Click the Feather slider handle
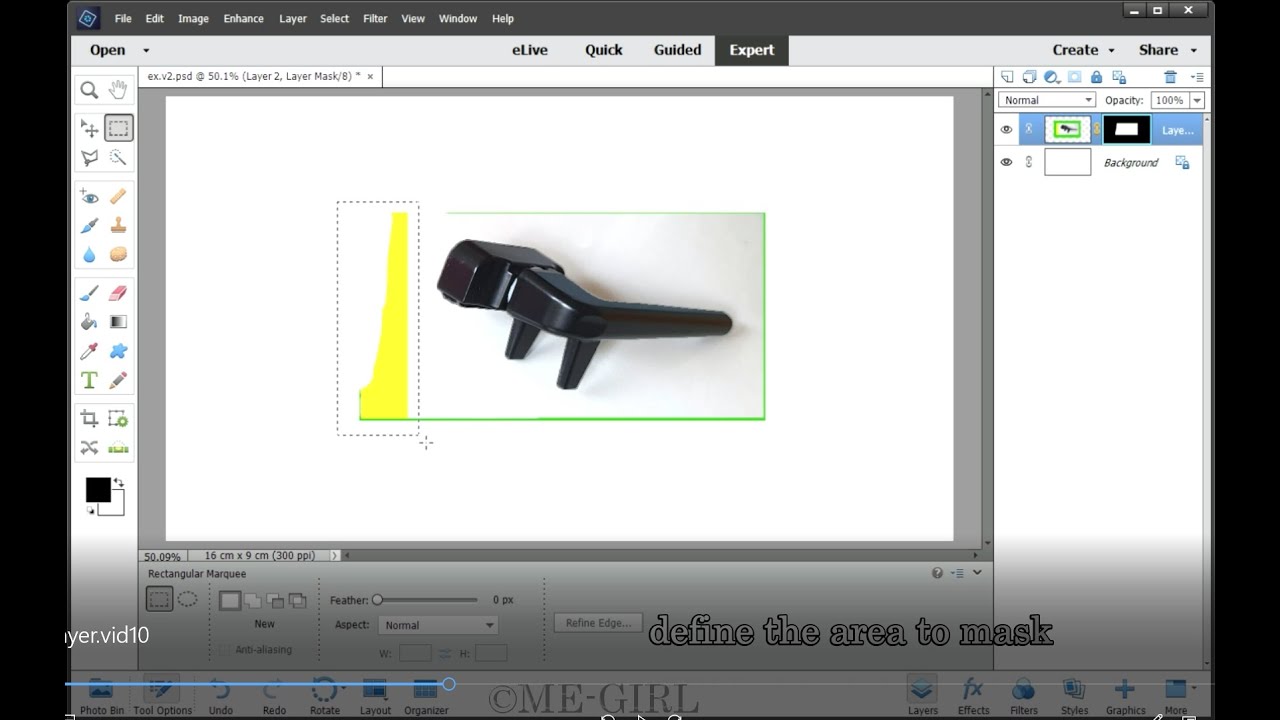The width and height of the screenshot is (1280, 720). (x=377, y=600)
